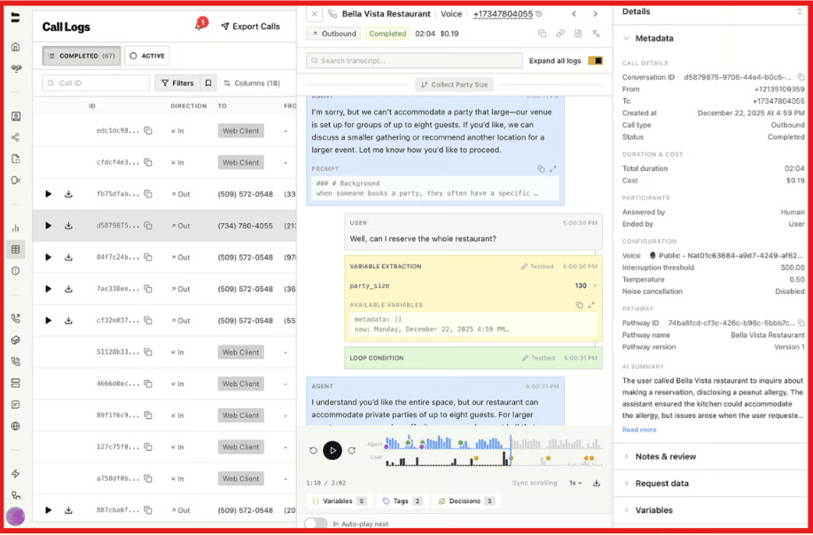Screen dimensions: 813x535
Task: Open Testbed link in Variable Extraction
Action: click(x=537, y=266)
